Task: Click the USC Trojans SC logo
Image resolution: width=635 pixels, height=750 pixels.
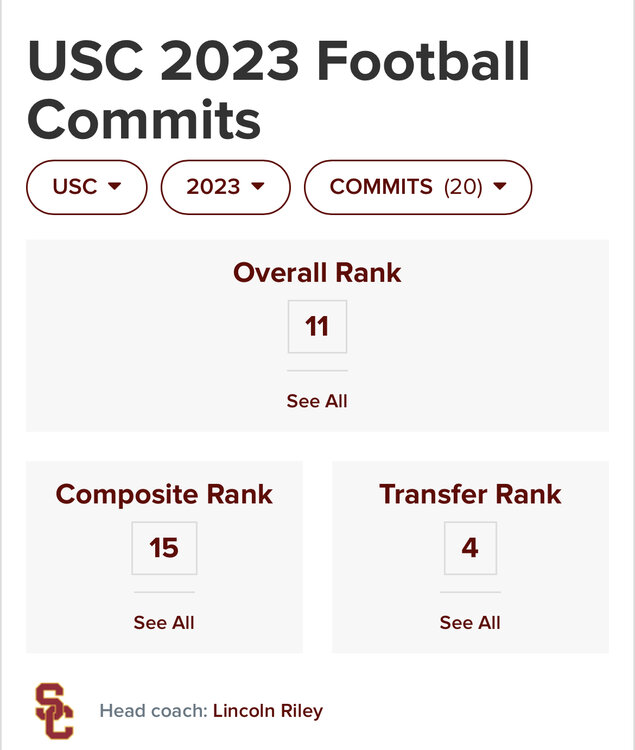Action: 54,711
